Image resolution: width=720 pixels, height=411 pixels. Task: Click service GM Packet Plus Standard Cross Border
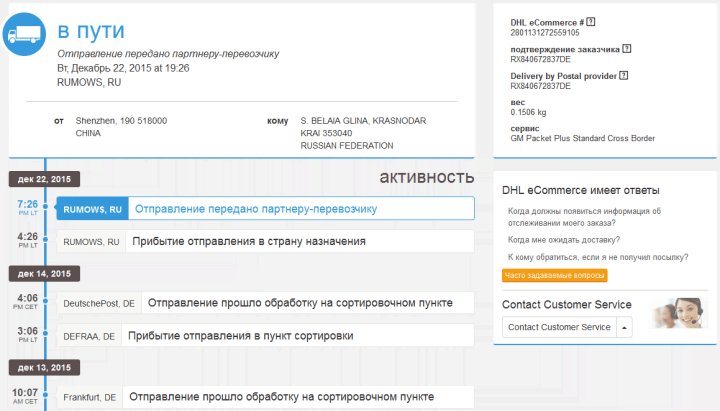(583, 138)
